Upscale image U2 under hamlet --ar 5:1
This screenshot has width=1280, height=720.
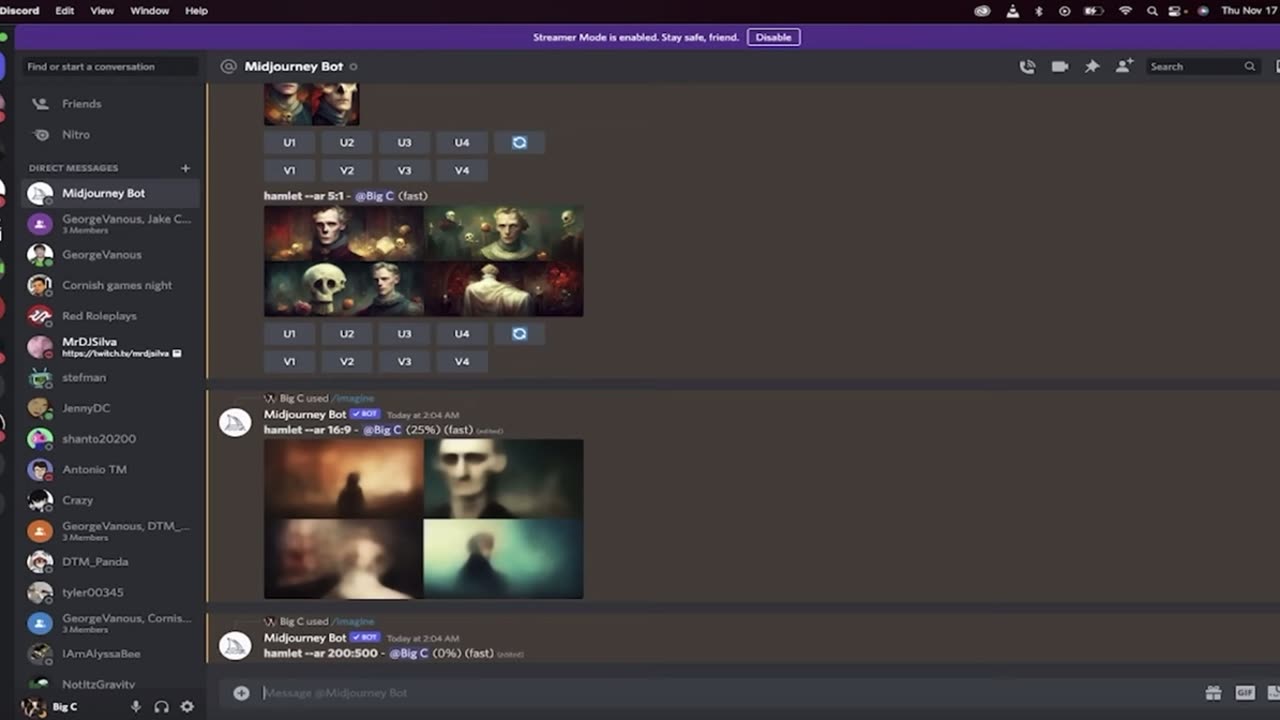tap(347, 334)
